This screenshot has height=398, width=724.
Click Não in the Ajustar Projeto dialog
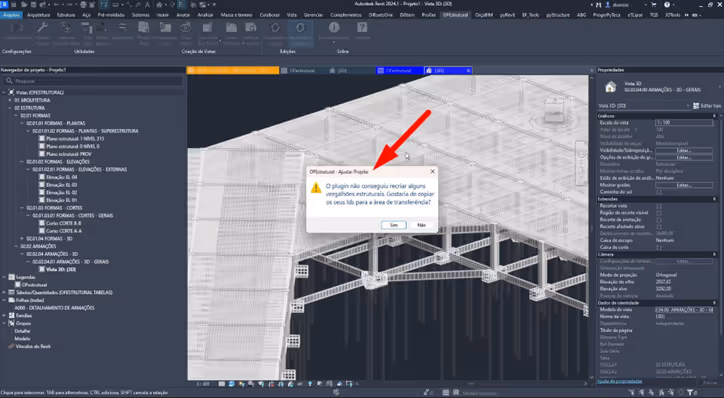point(422,225)
